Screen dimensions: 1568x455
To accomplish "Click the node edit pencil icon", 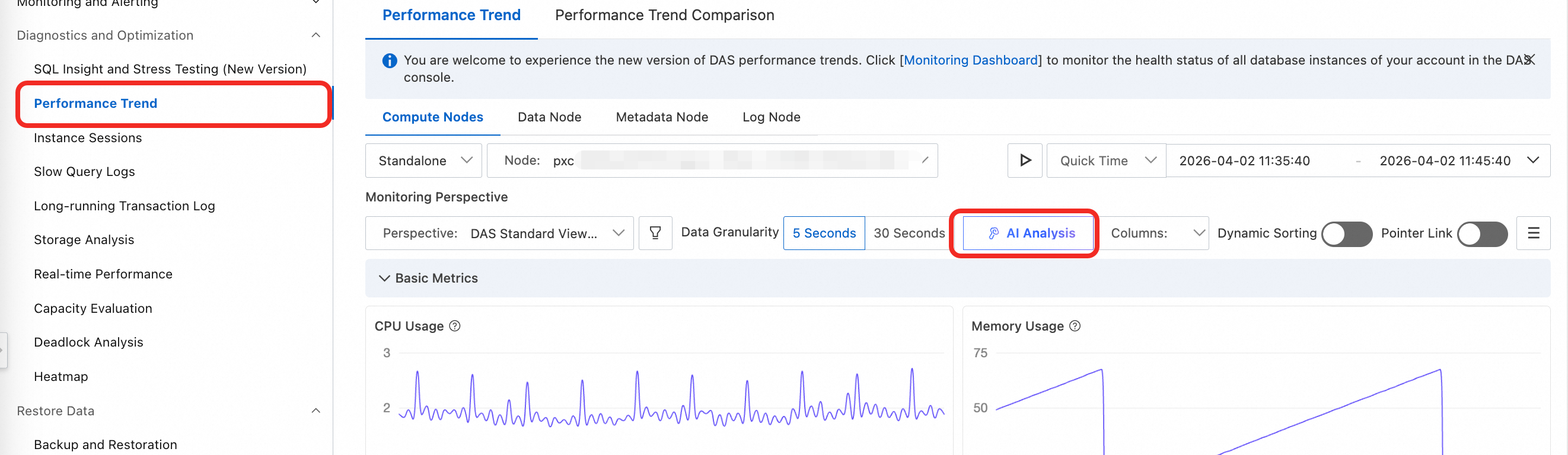I will pyautogui.click(x=925, y=160).
